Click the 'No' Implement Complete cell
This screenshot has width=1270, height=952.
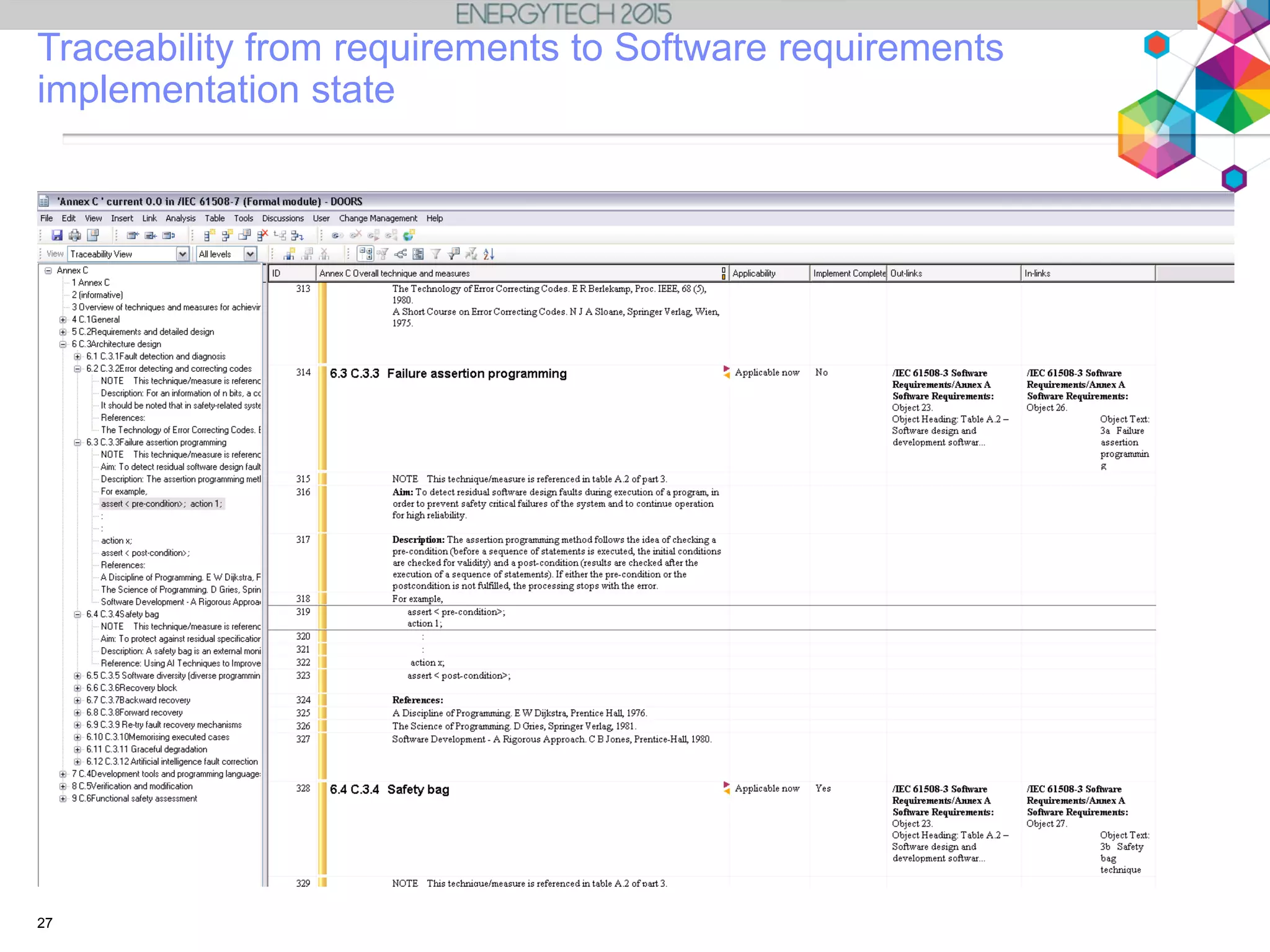point(821,372)
